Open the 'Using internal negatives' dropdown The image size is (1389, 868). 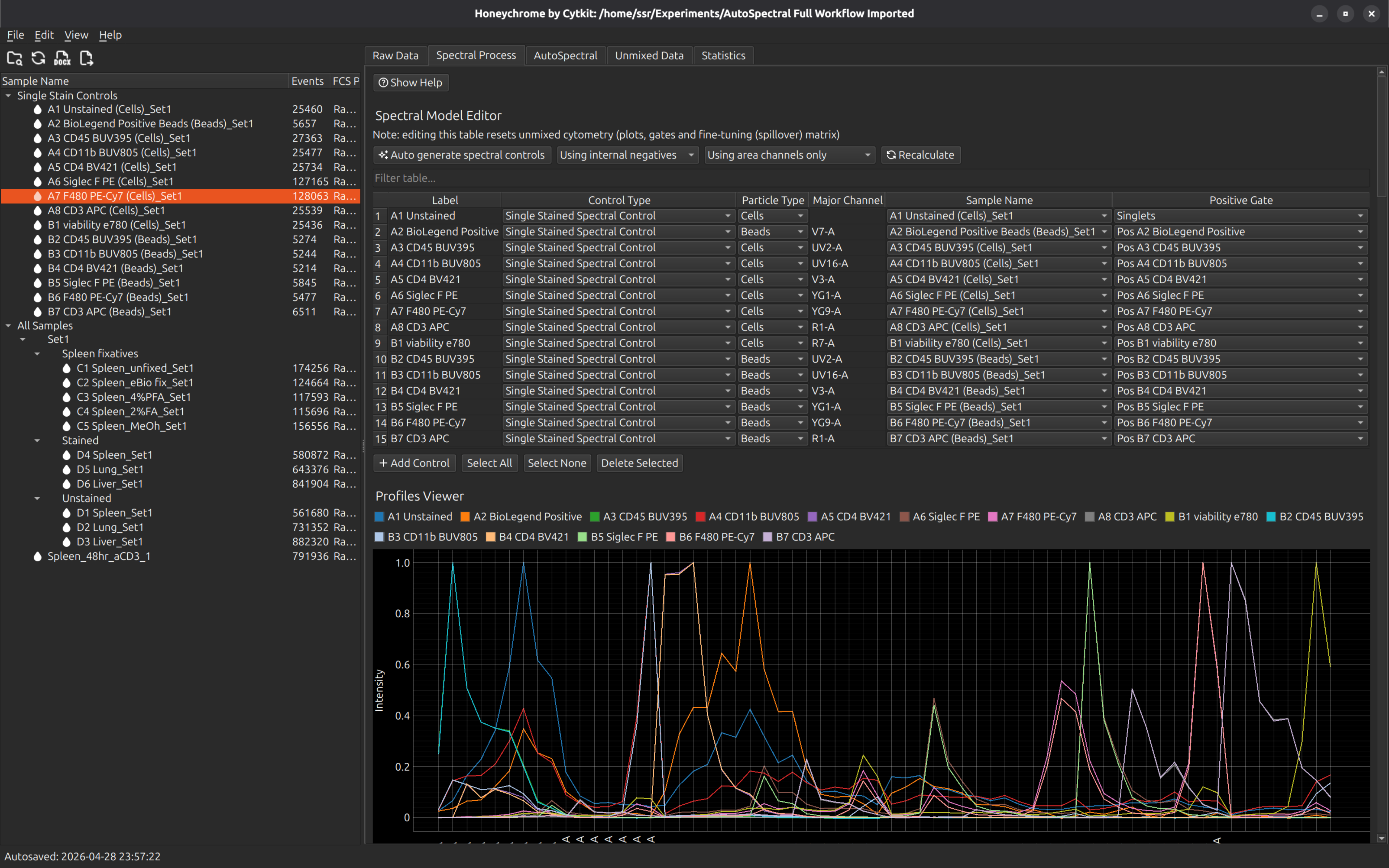coord(627,155)
